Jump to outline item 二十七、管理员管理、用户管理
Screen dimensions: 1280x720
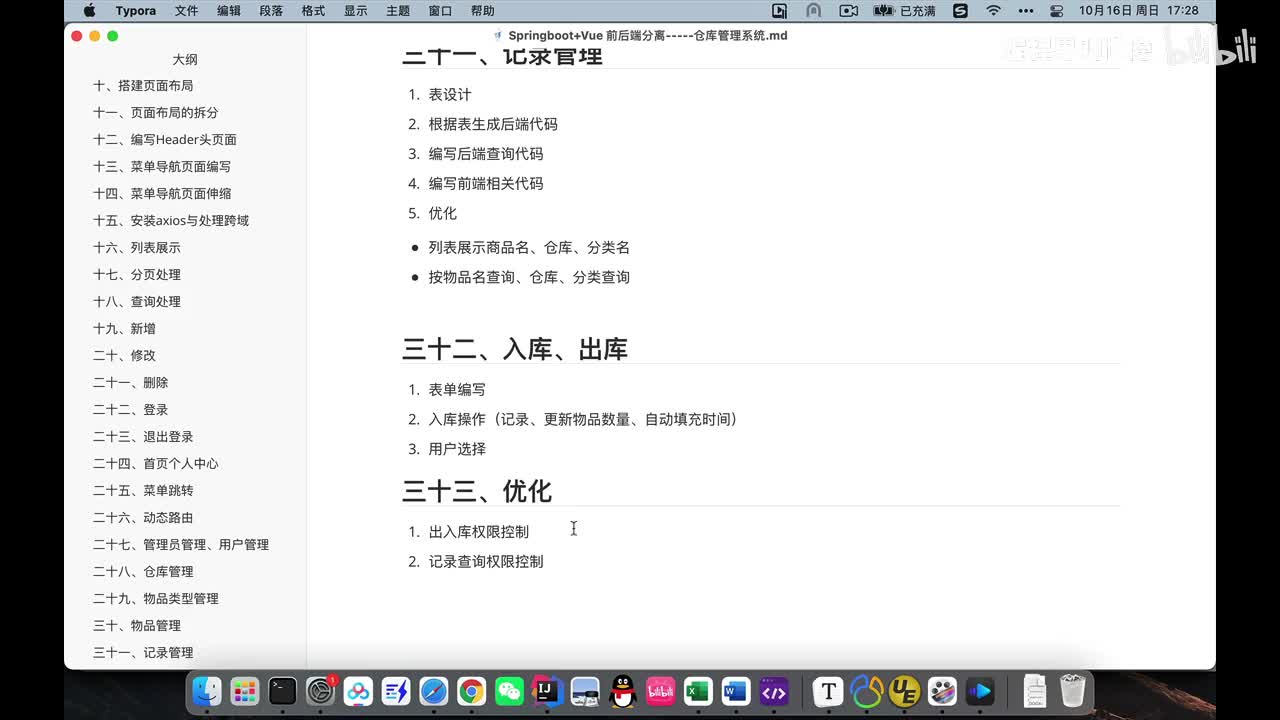pyautogui.click(x=181, y=545)
